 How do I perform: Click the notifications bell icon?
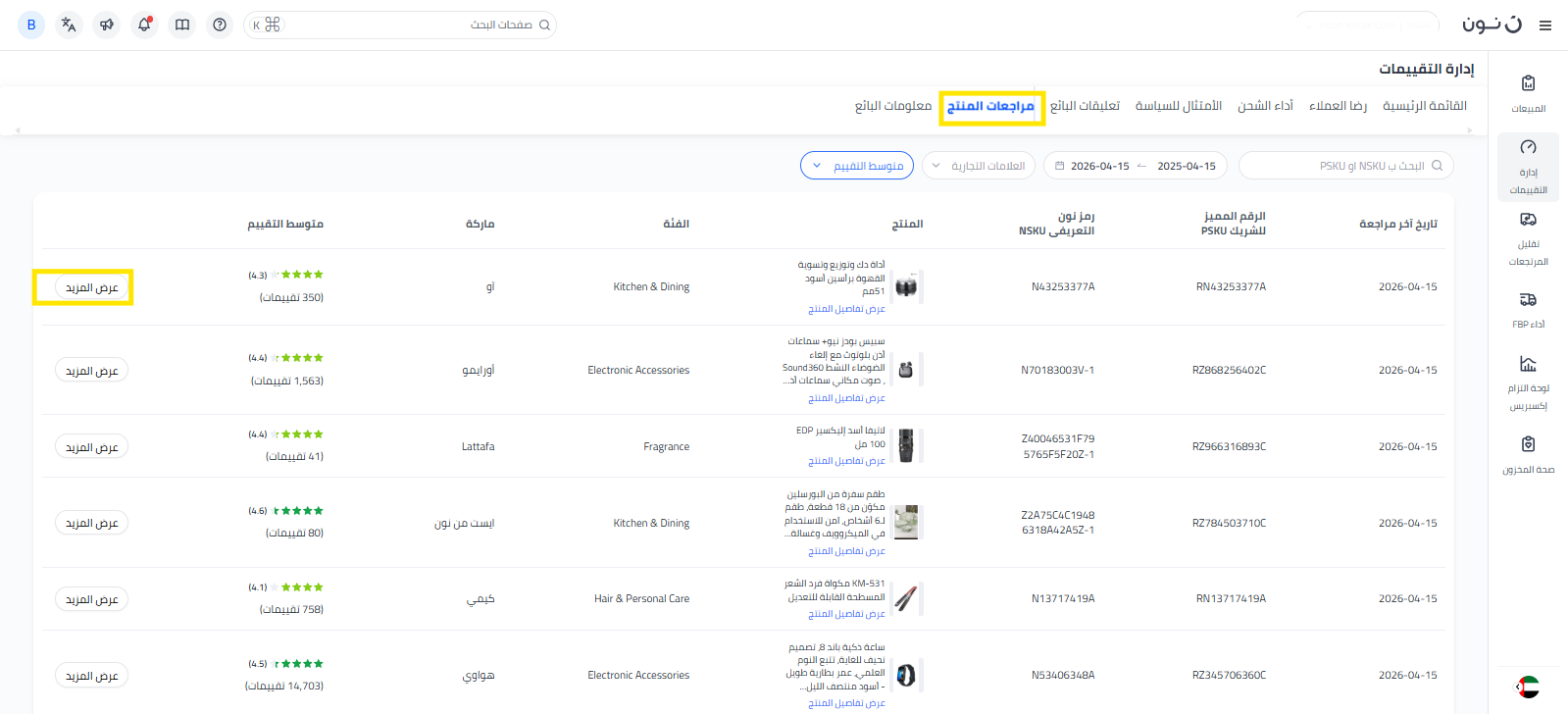pyautogui.click(x=144, y=25)
